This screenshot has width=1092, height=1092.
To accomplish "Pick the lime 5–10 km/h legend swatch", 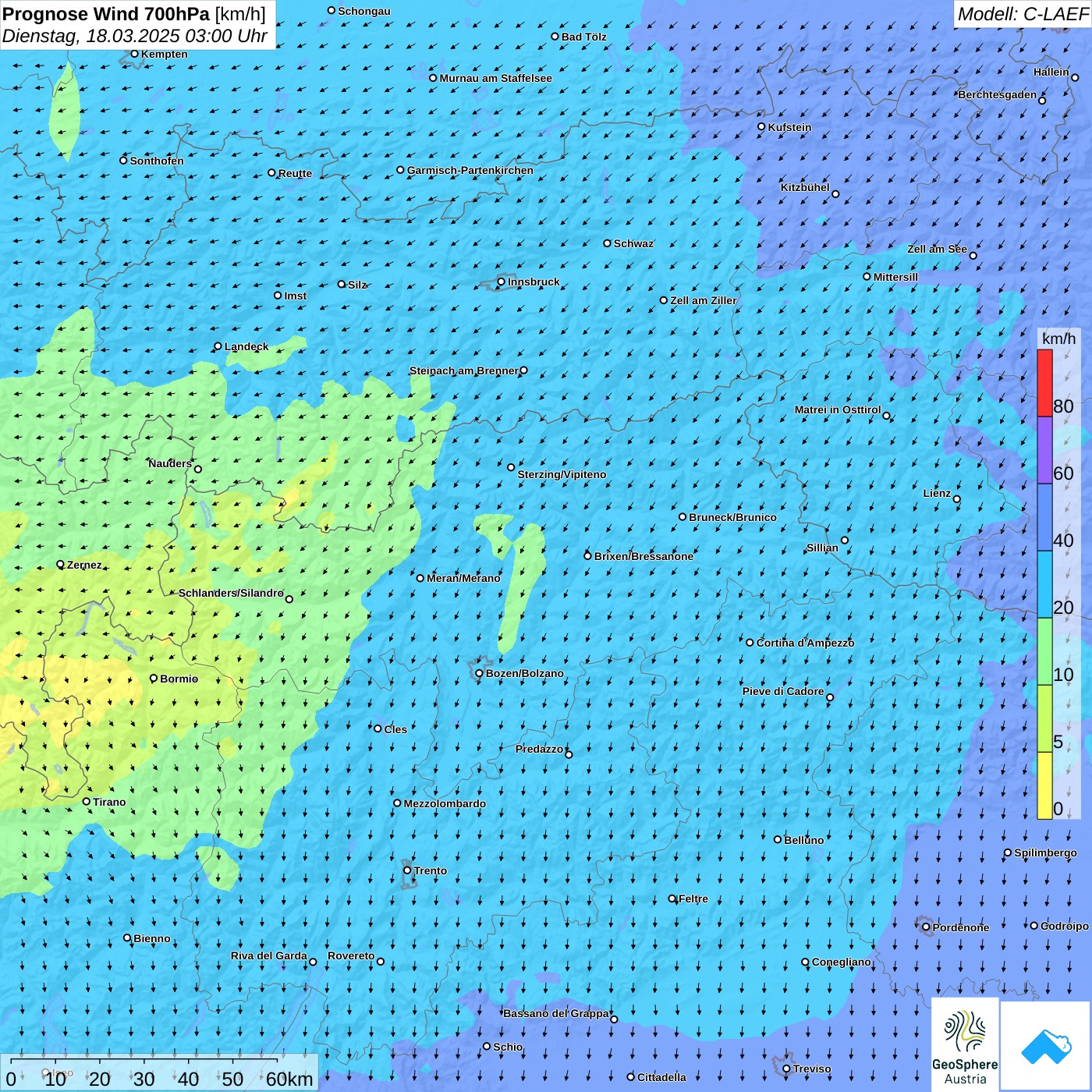I will [1044, 719].
